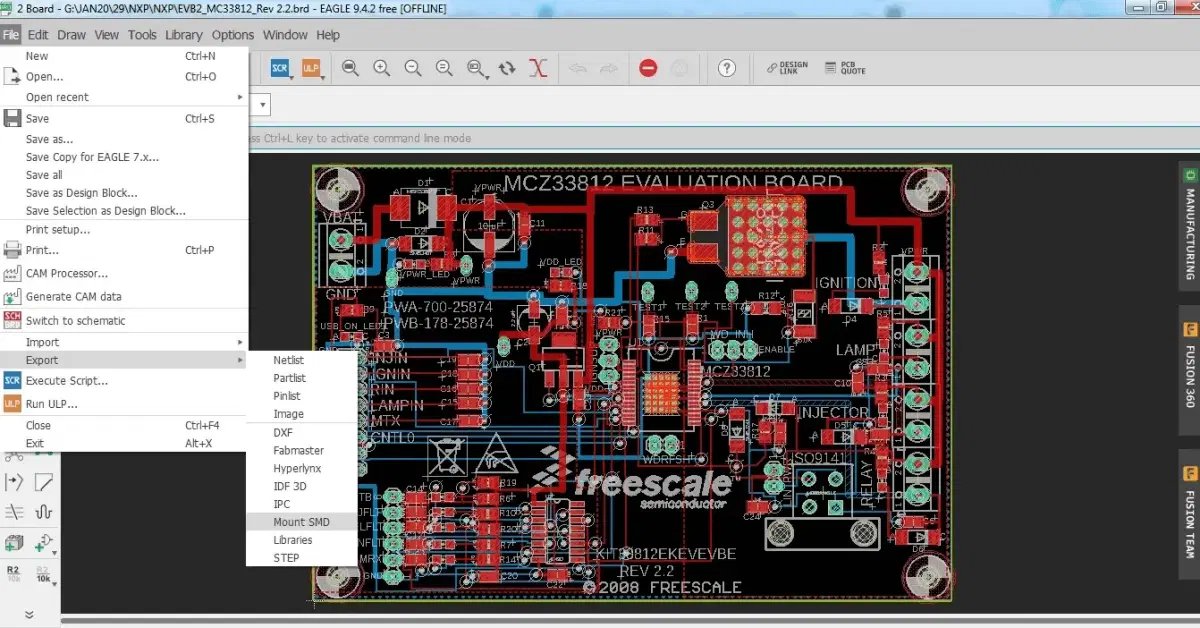Click Switch to schematic

(x=124, y=320)
